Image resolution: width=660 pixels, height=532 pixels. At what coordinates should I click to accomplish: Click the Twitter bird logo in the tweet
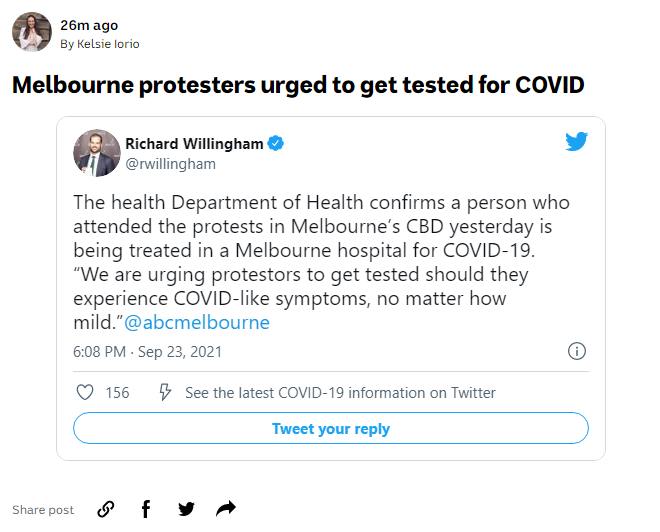pyautogui.click(x=576, y=142)
